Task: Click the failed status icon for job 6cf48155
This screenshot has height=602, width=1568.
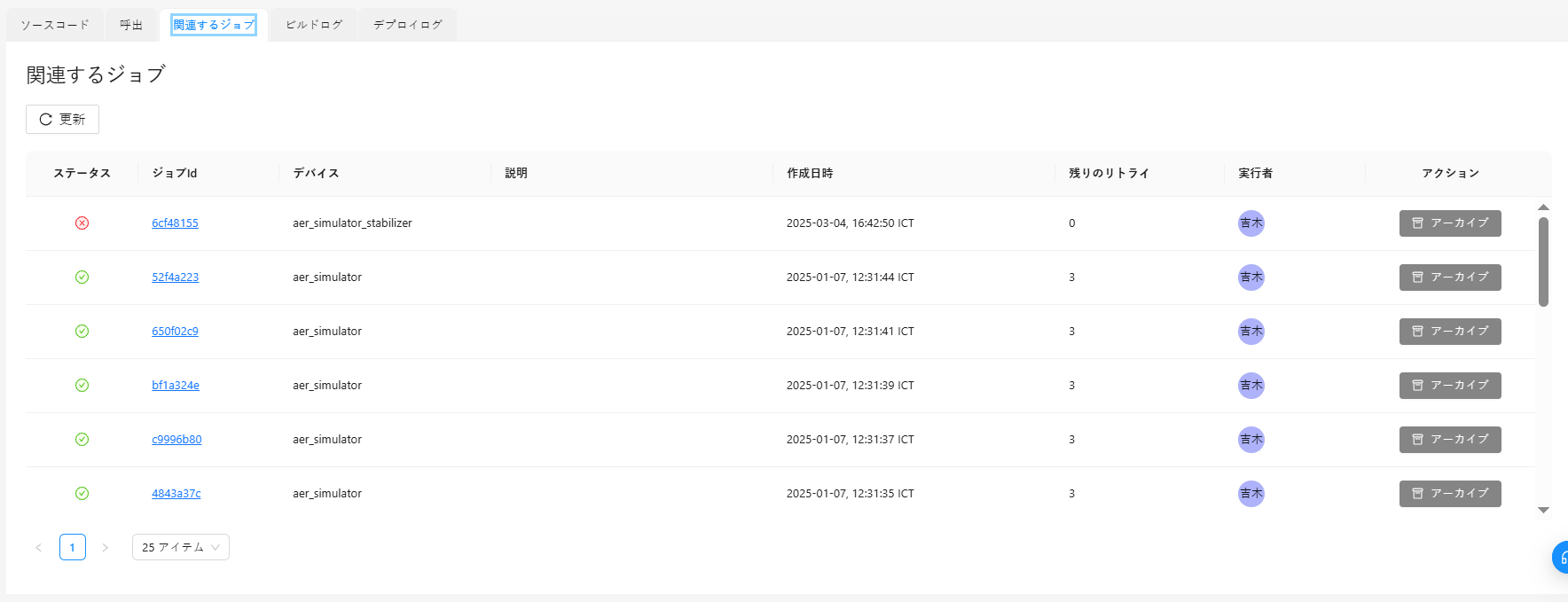Action: tap(82, 223)
